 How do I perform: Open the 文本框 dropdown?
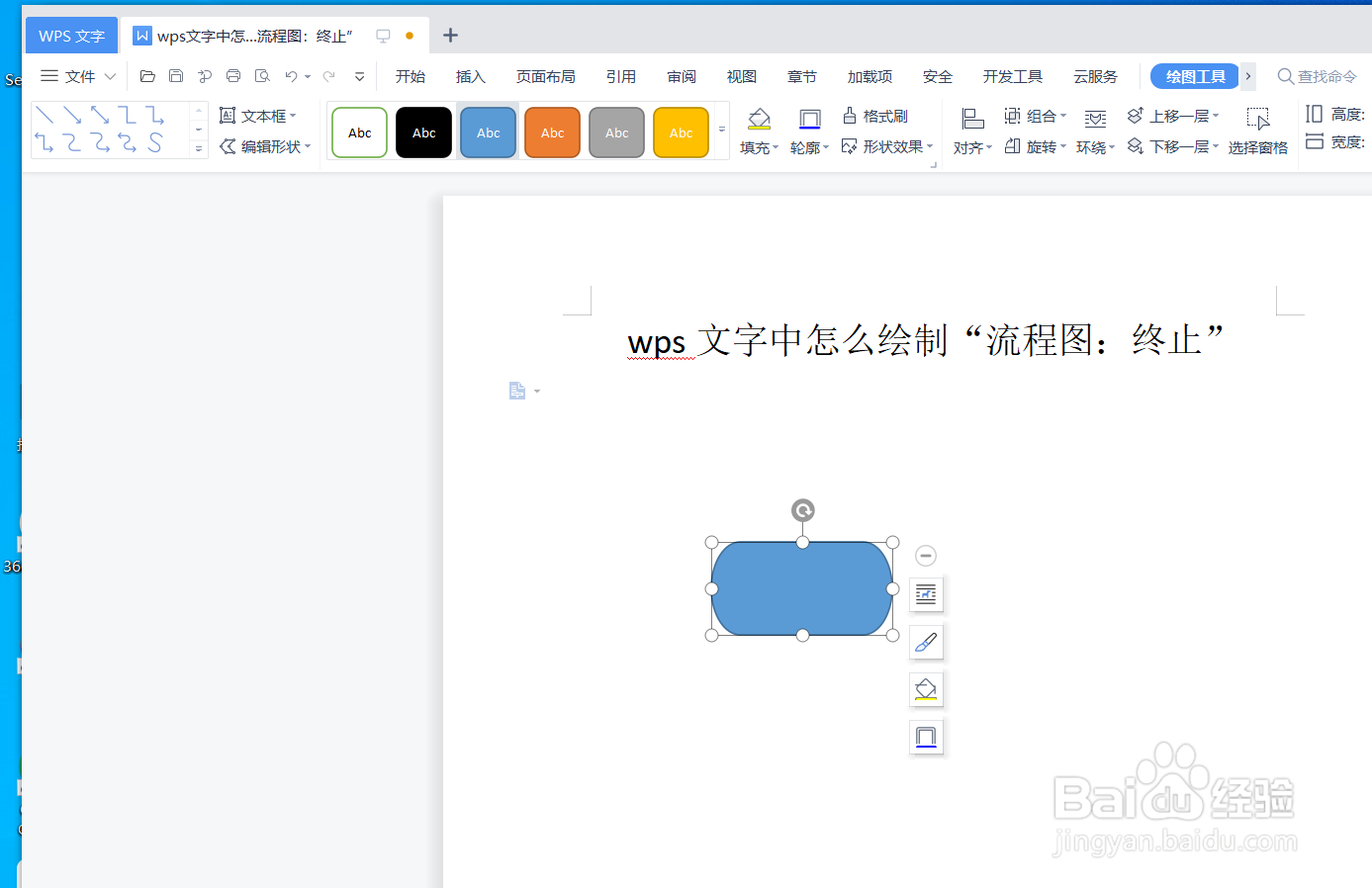pyautogui.click(x=258, y=116)
